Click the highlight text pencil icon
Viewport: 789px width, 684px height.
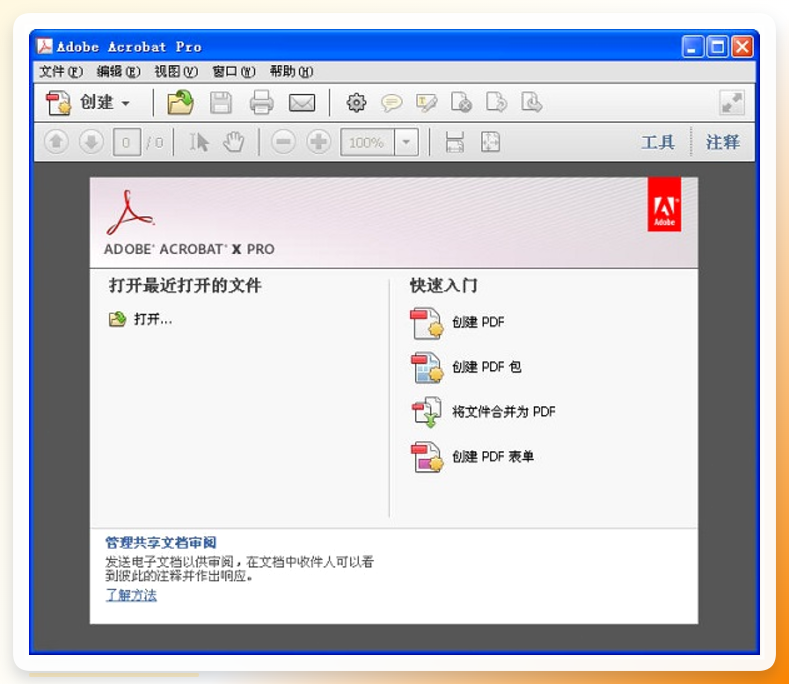(x=427, y=103)
